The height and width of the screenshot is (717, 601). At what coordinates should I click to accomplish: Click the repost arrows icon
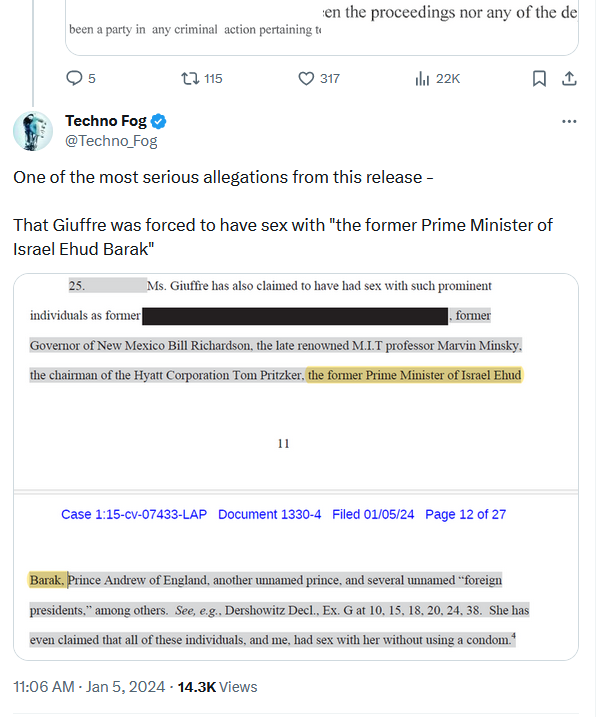tap(186, 79)
